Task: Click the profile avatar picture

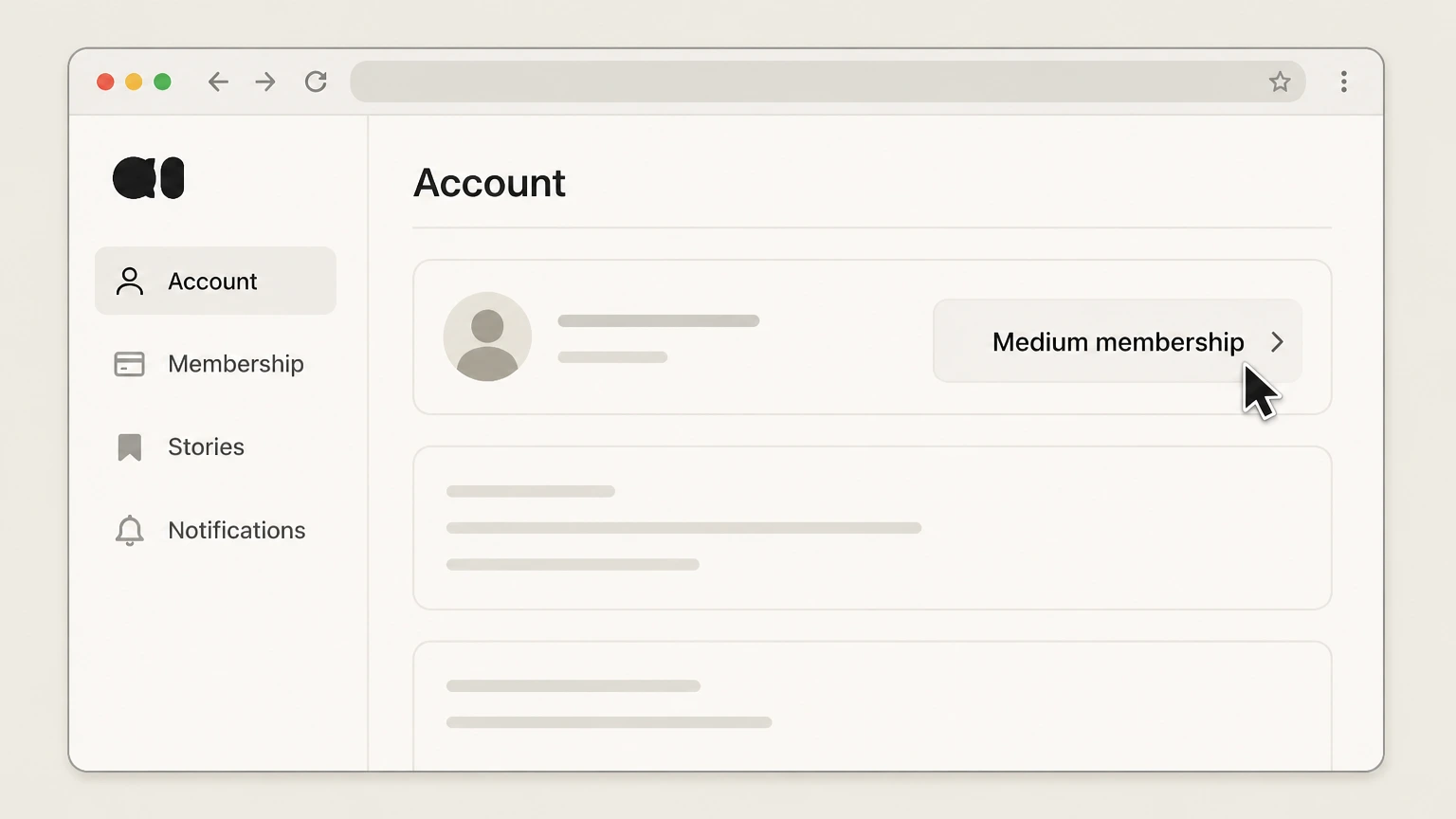Action: tap(487, 337)
